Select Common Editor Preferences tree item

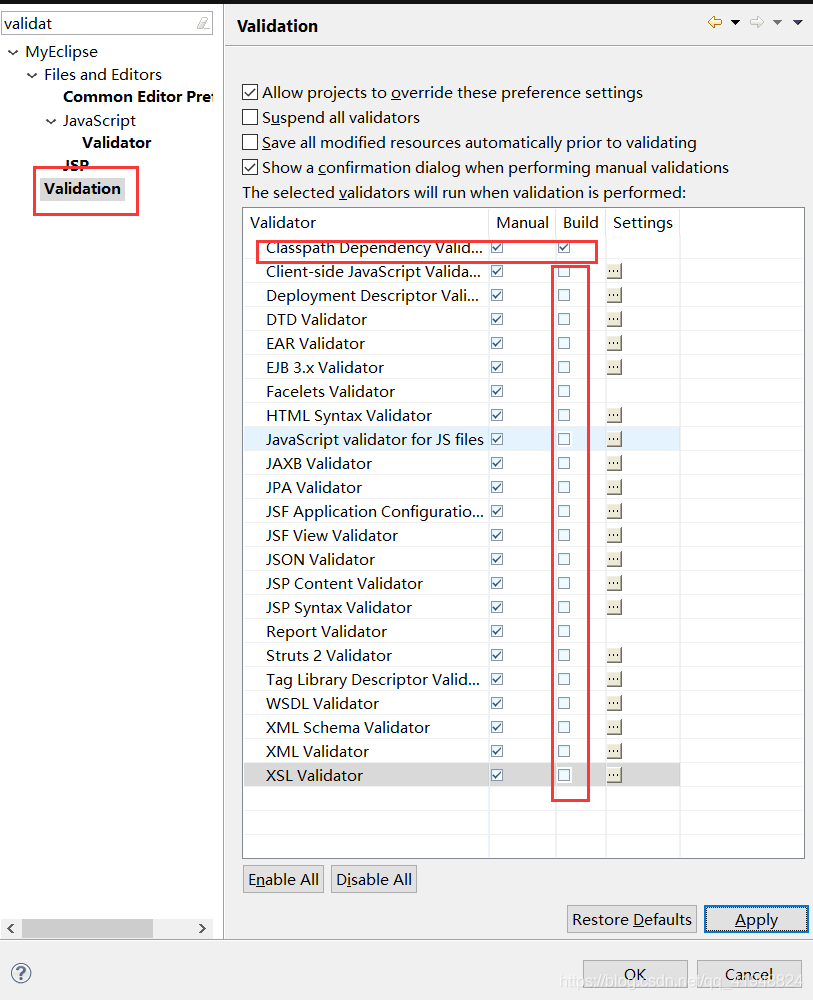click(x=138, y=97)
